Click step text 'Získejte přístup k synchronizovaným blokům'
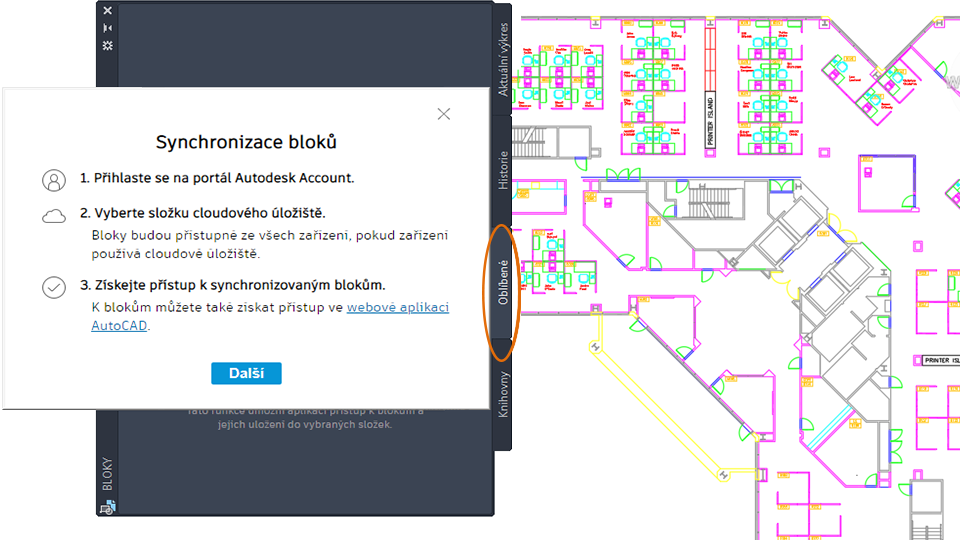This screenshot has width=960, height=540. (x=233, y=285)
